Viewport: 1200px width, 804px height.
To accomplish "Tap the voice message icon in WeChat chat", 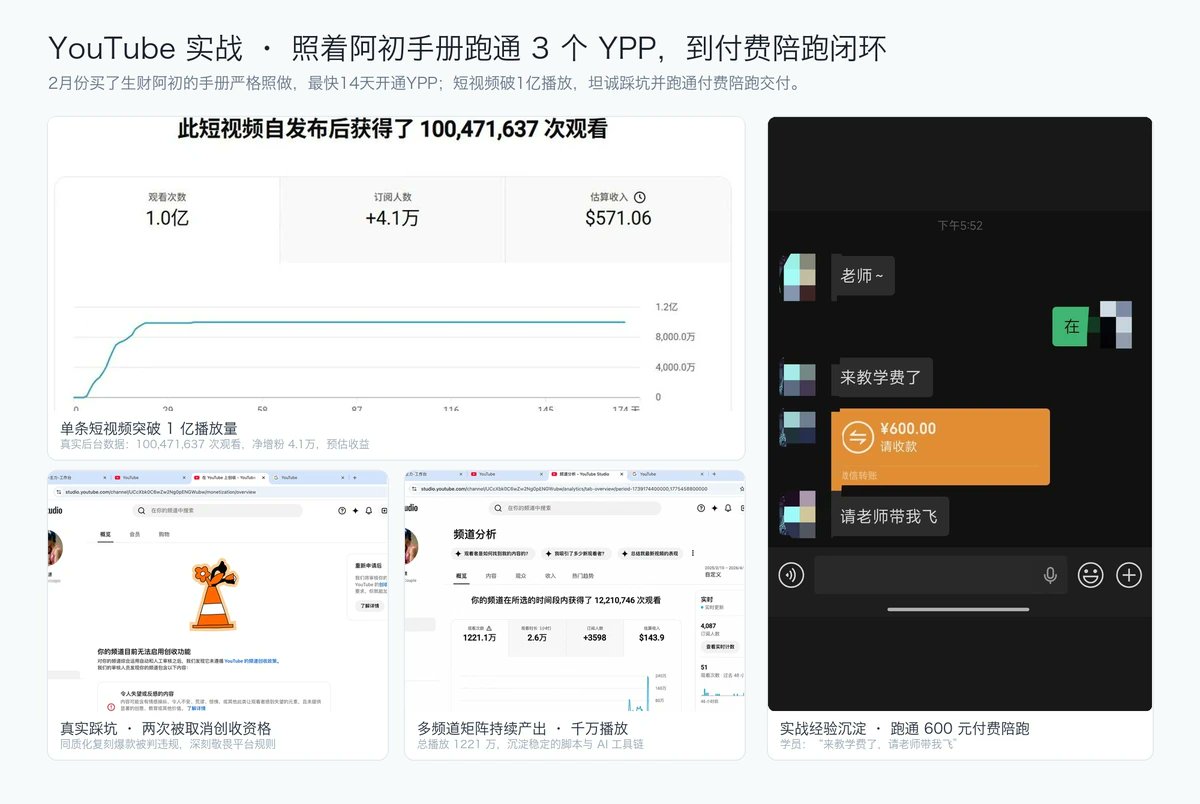I will pos(791,575).
